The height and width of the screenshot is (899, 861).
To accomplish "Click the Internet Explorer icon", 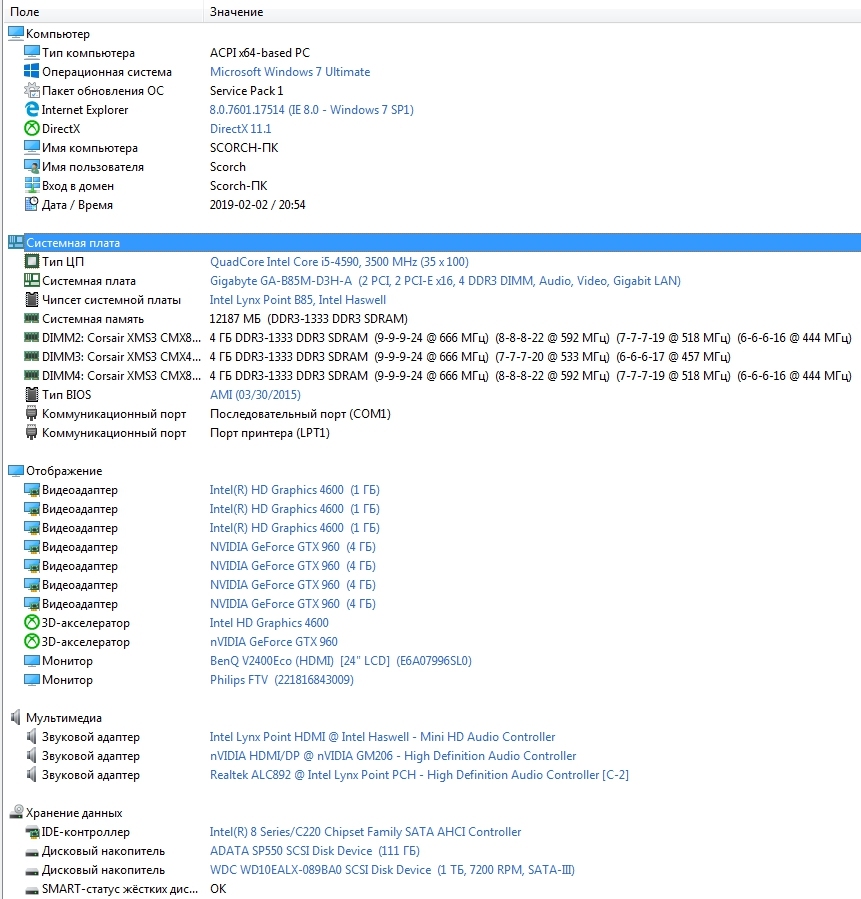I will coord(32,110).
